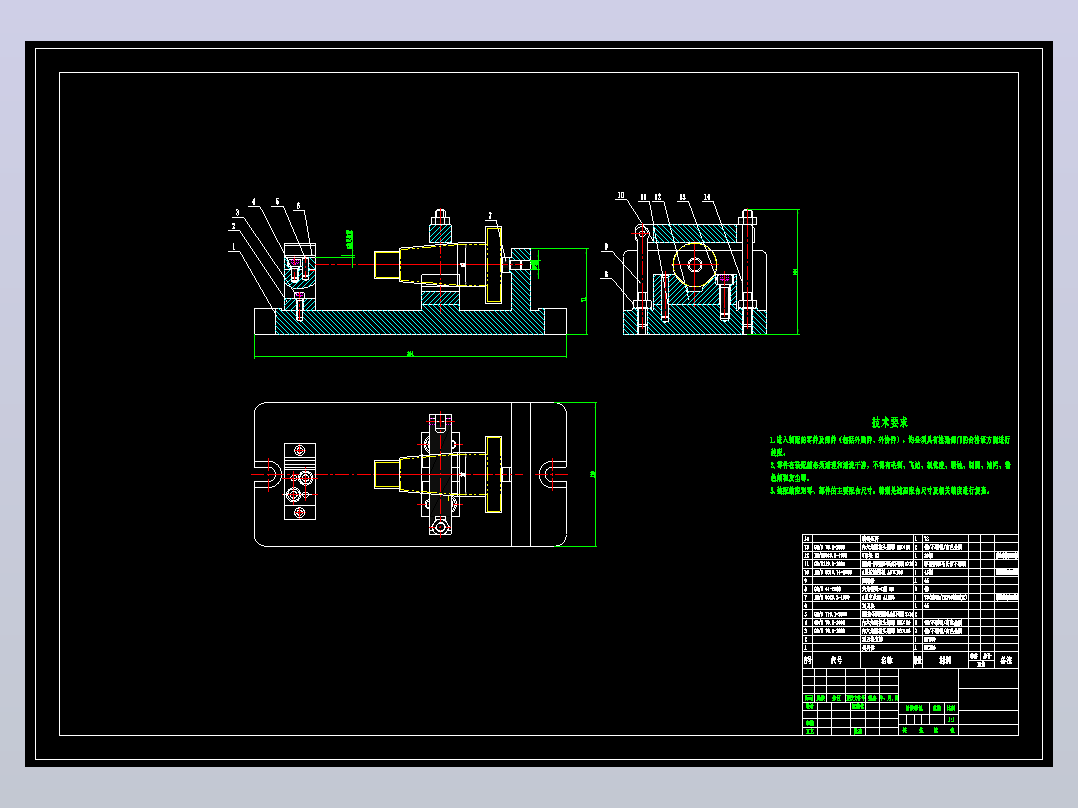Click the overall length dimension under front view
The width and height of the screenshot is (1078, 808).
tap(410, 354)
